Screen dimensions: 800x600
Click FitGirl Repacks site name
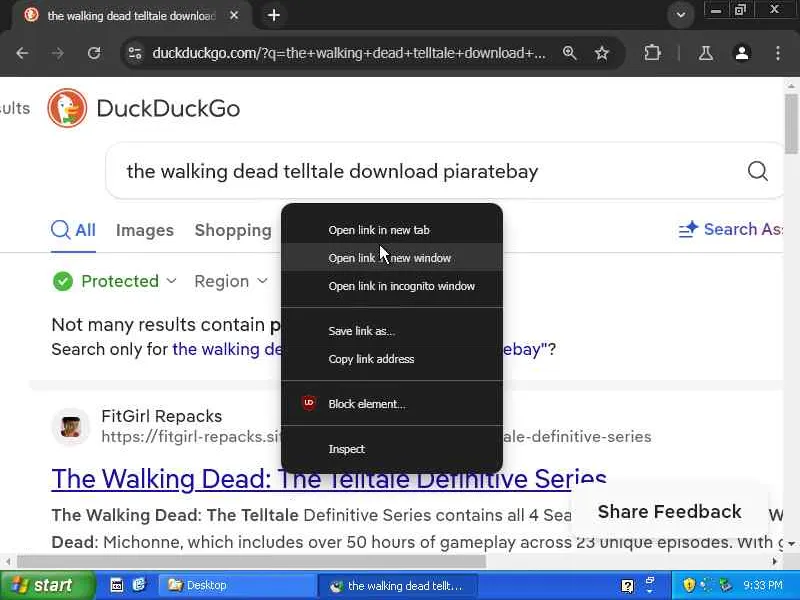(162, 416)
